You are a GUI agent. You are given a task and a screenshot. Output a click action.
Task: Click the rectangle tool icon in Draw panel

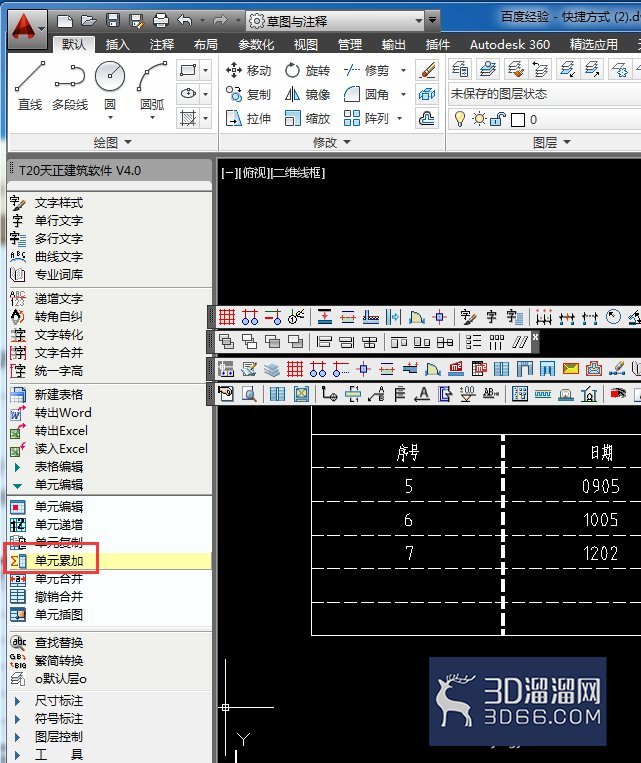188,70
